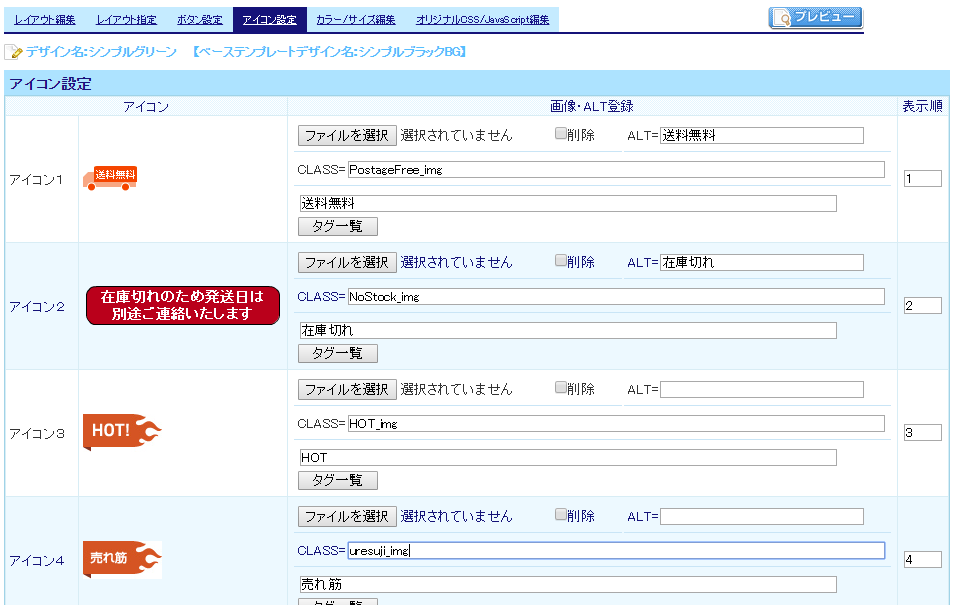Click the red 在庫切れ notice icon image
This screenshot has width=958, height=605.
pyautogui.click(x=183, y=305)
